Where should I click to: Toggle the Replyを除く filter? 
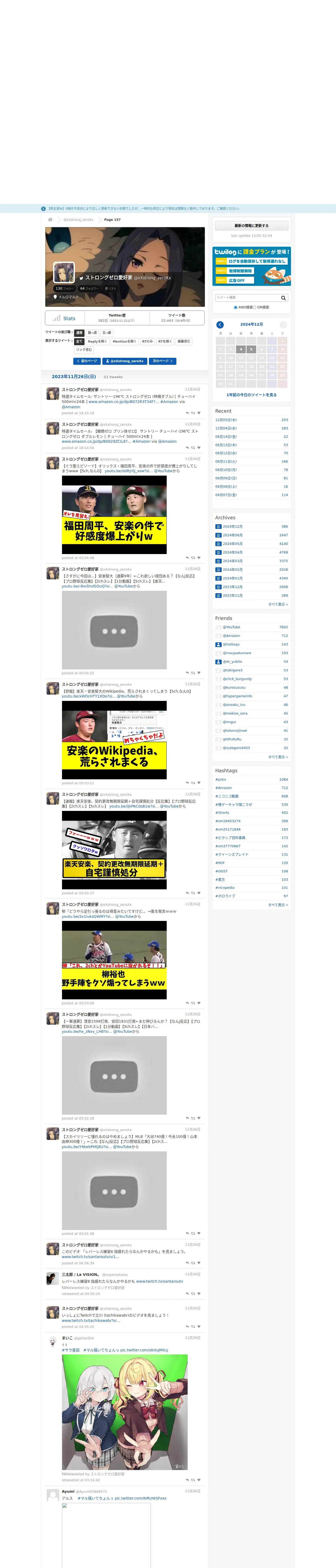[x=98, y=342]
